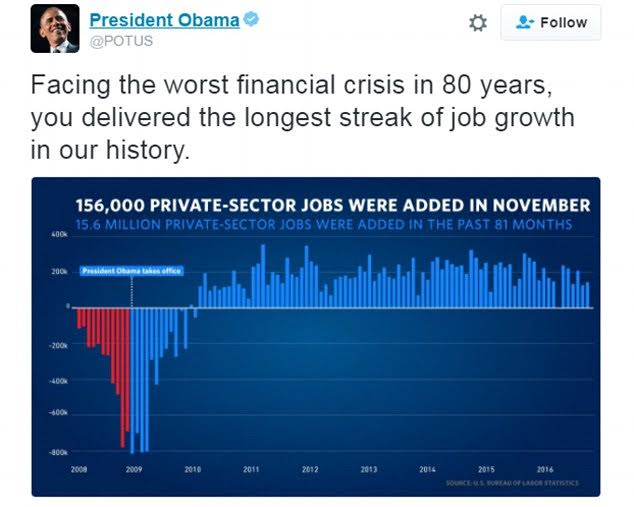This screenshot has height=507, width=634.
Task: Click the 400k label on the vertical axis
Action: pyautogui.click(x=58, y=233)
